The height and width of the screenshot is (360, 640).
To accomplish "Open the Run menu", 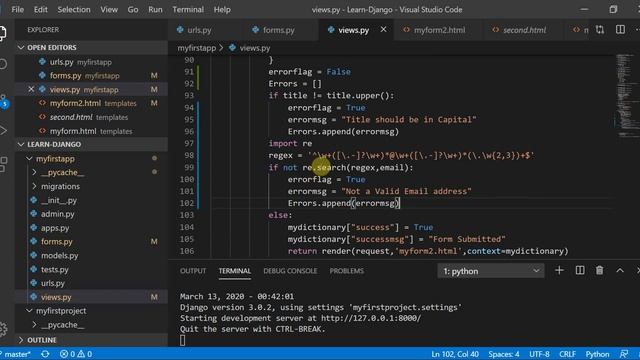I will coord(155,9).
